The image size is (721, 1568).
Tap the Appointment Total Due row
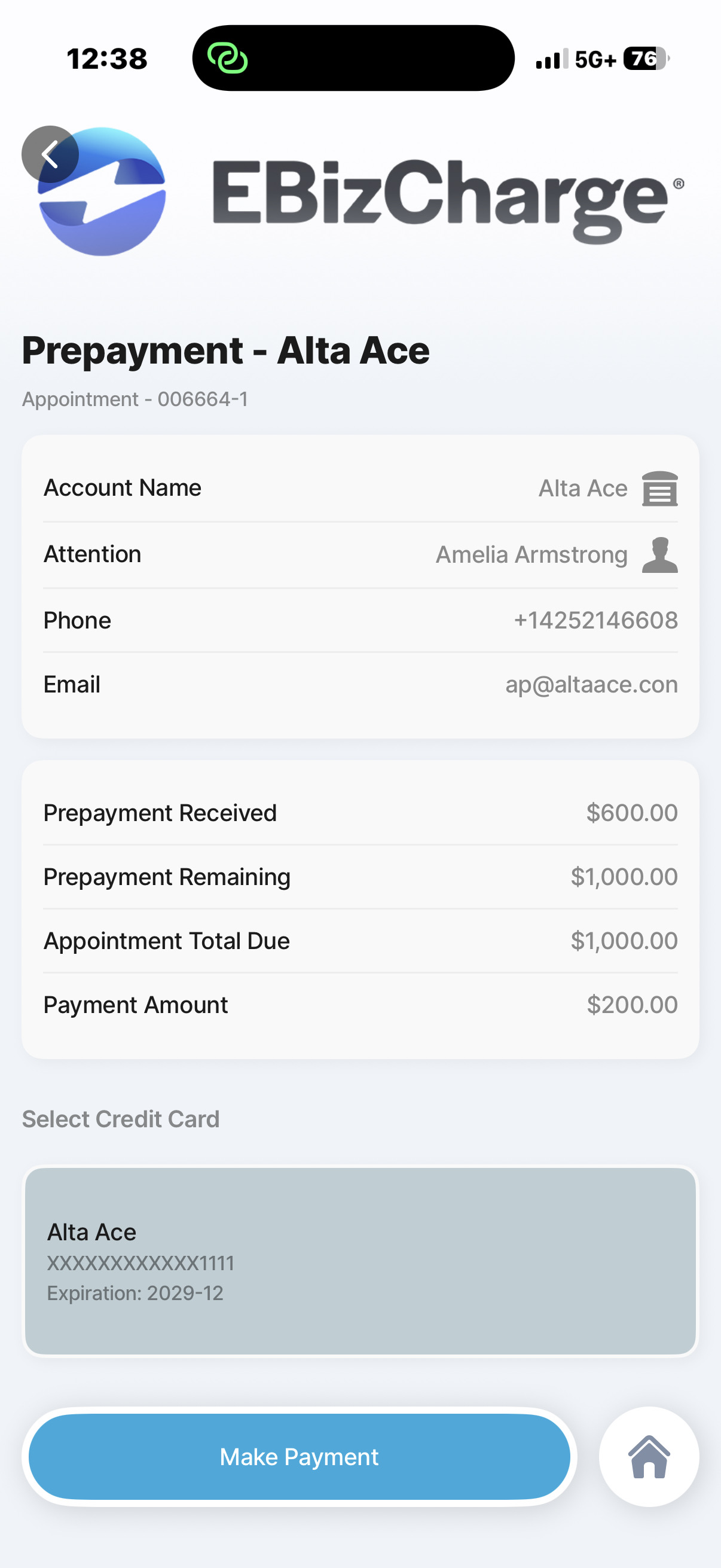(x=360, y=941)
